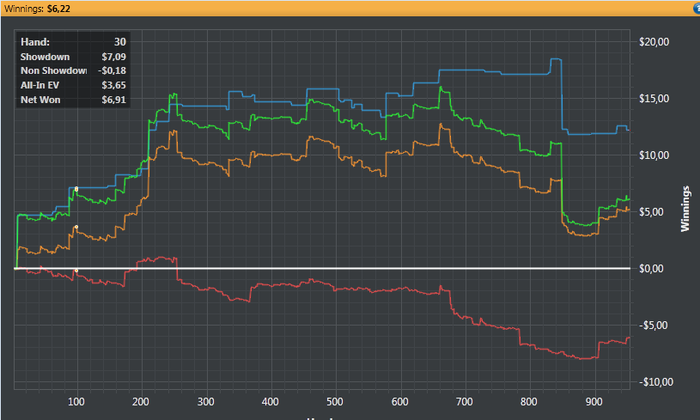
Task: Click the 800 x-axis tick label
Action: tap(529, 402)
